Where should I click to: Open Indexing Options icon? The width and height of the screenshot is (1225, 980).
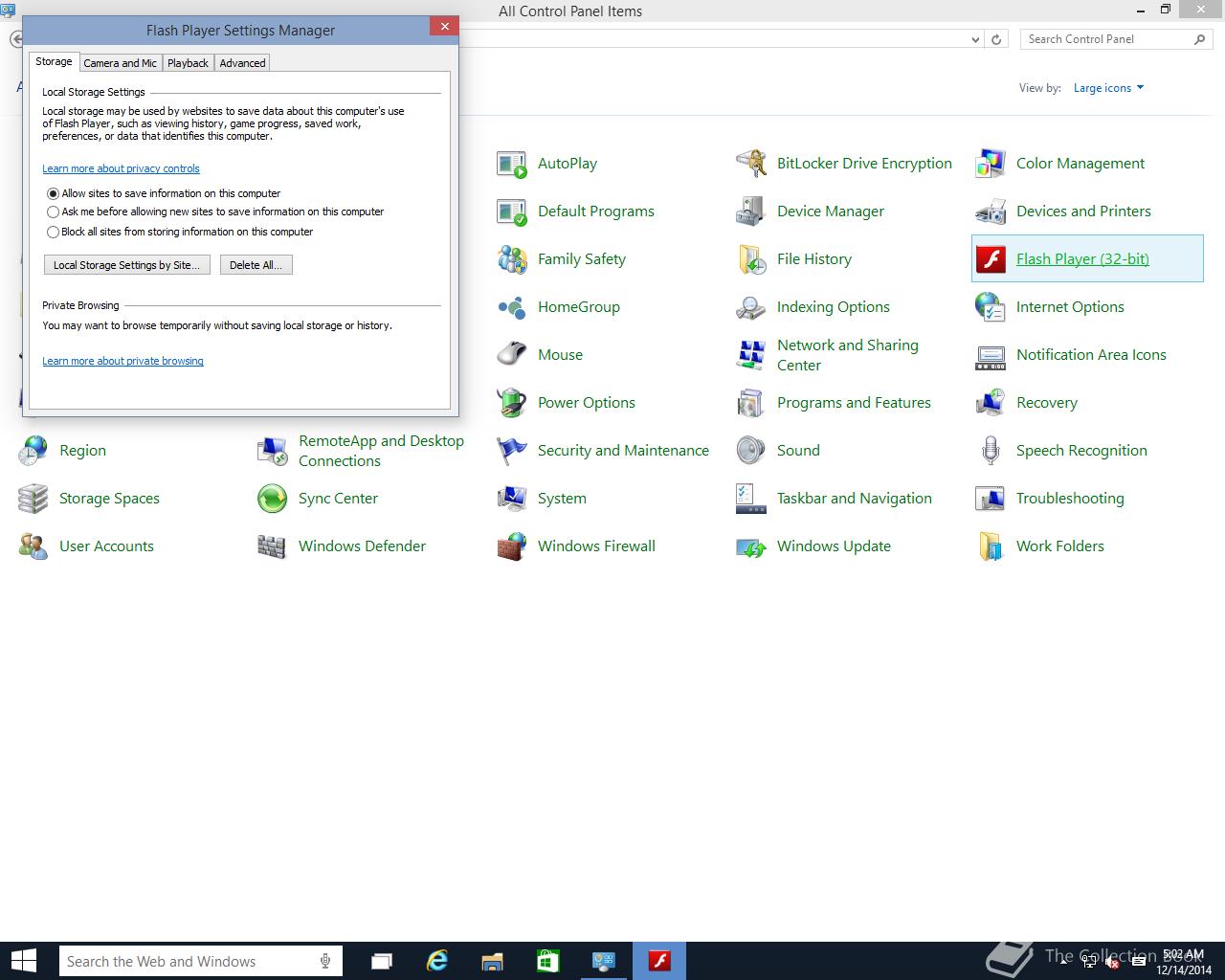(751, 307)
